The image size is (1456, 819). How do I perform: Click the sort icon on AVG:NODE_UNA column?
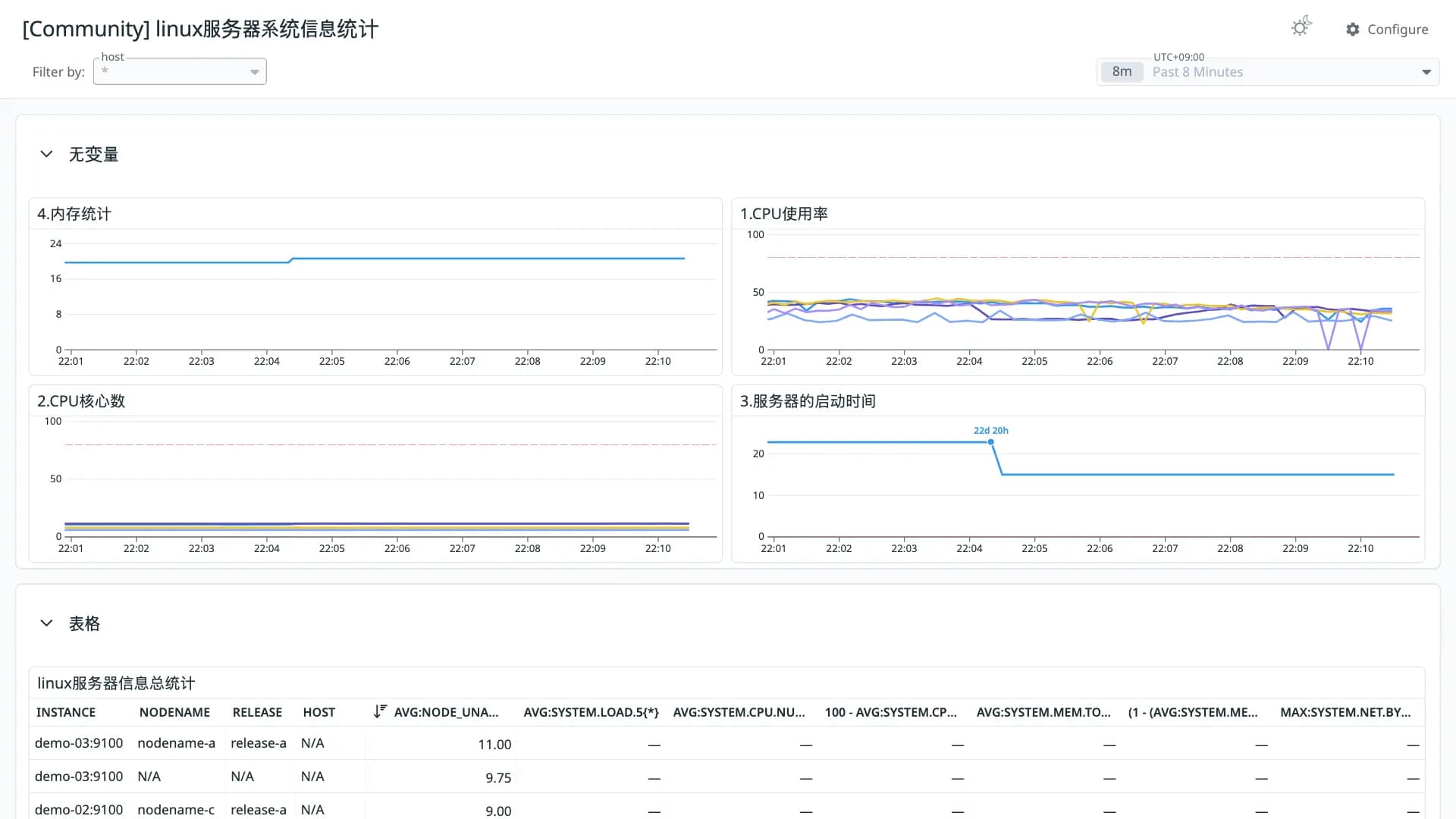point(380,712)
